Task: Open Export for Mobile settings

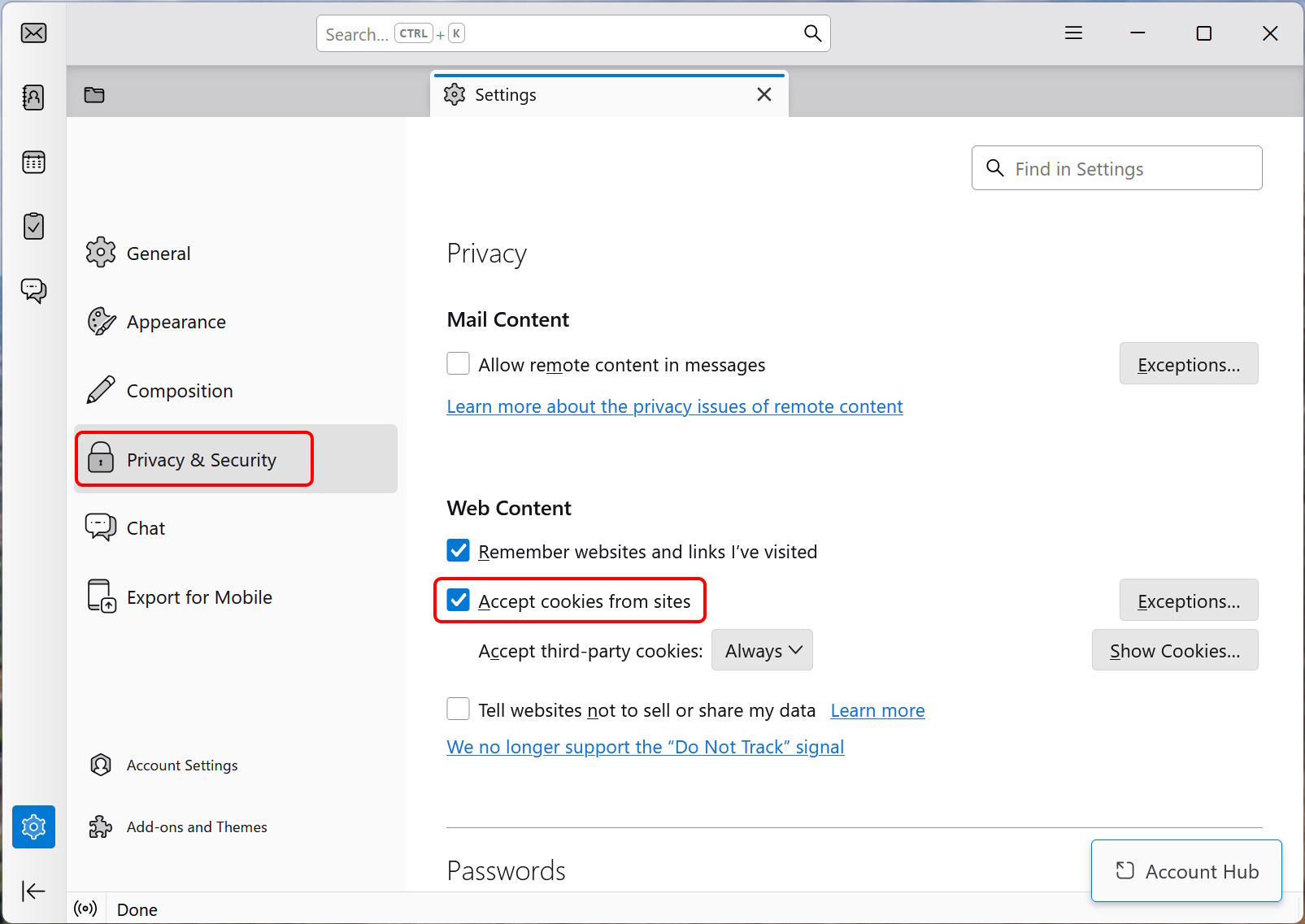Action: coord(236,596)
